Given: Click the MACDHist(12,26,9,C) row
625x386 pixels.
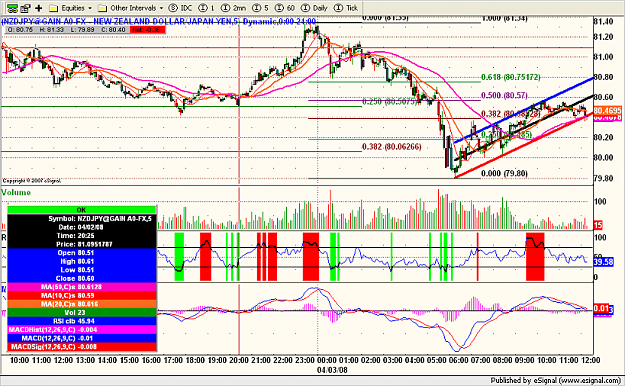Looking at the screenshot, I should coord(82,330).
